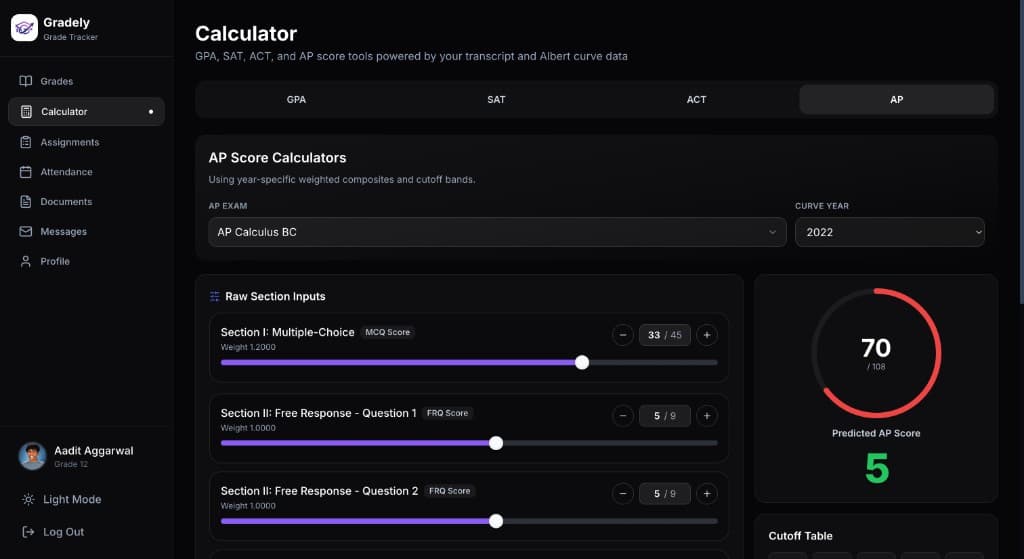Switch to the SAT tab
Screen dimensions: 1024x559
496,99
